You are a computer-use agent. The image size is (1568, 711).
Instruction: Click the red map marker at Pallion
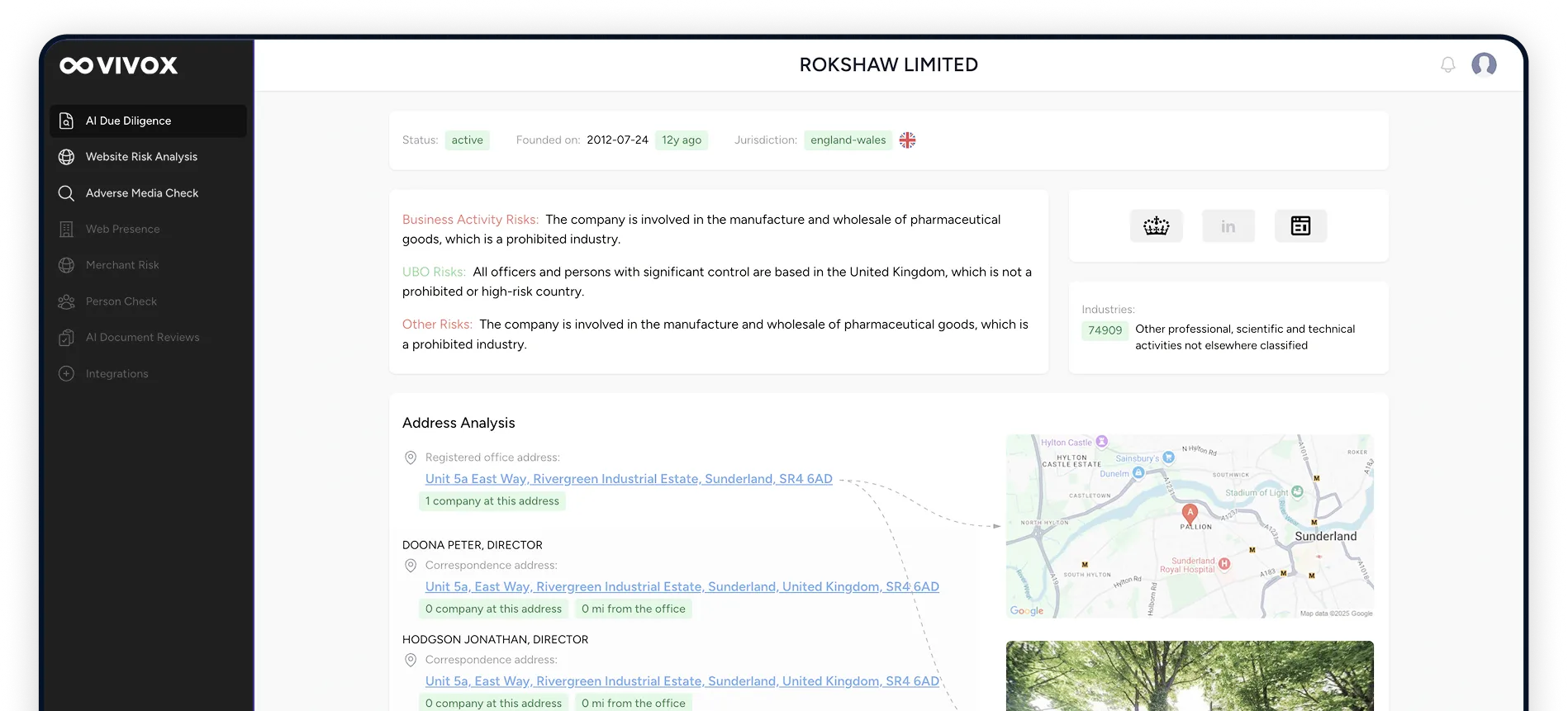point(1190,514)
